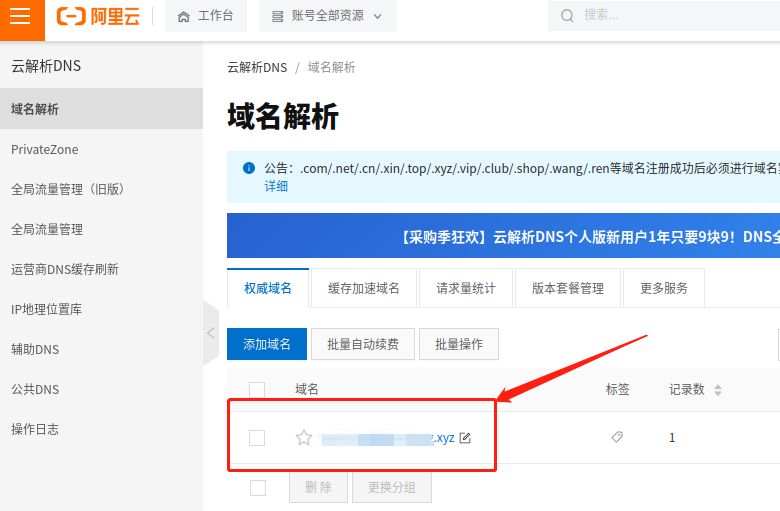Open the 版本套餐管理 tab
This screenshot has height=511, width=780.
[568, 288]
